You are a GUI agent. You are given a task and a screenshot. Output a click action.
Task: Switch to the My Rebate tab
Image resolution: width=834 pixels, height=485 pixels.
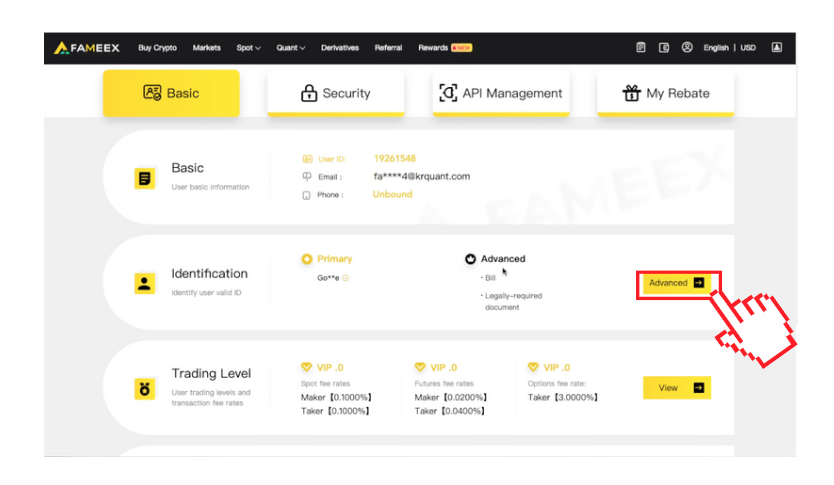666,93
